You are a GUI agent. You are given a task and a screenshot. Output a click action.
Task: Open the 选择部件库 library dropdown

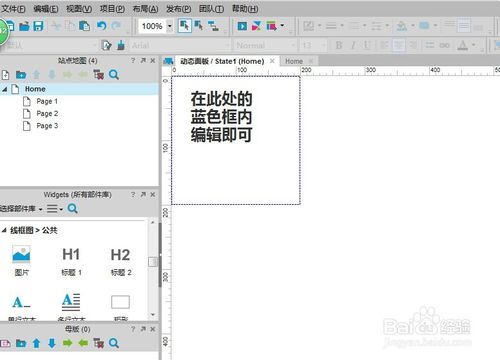click(21, 209)
